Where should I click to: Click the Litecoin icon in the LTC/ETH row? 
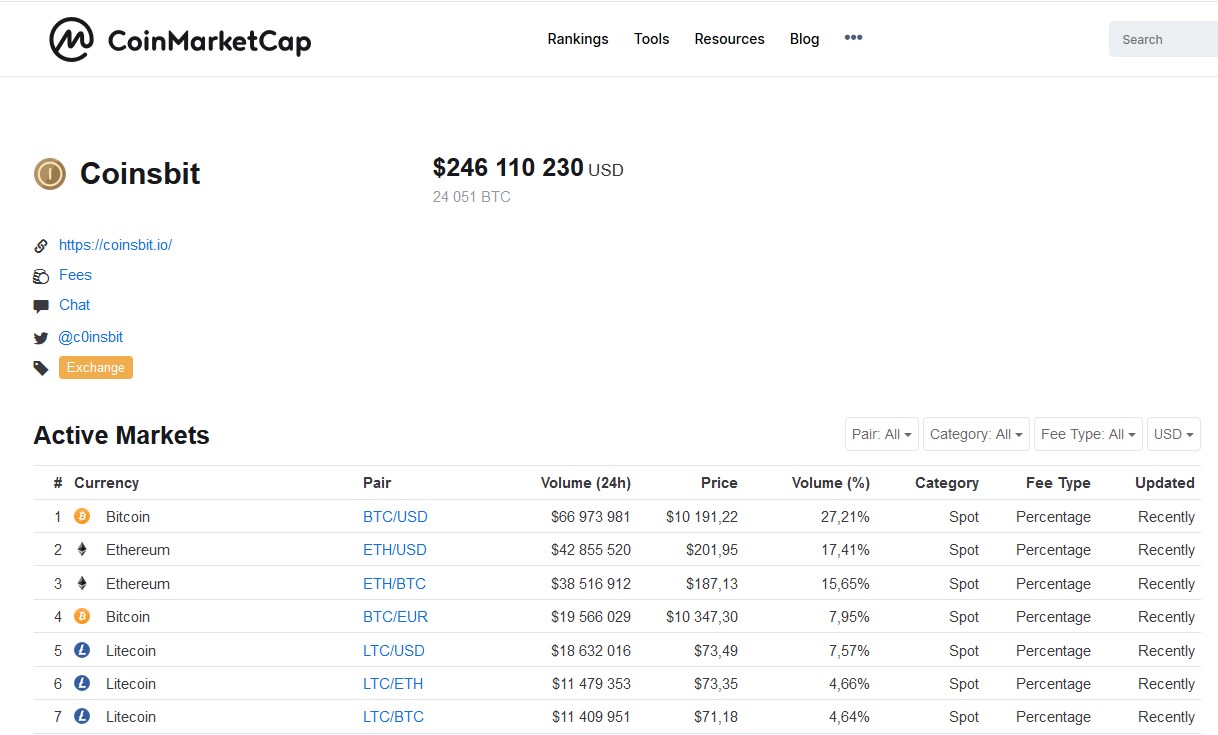click(82, 683)
